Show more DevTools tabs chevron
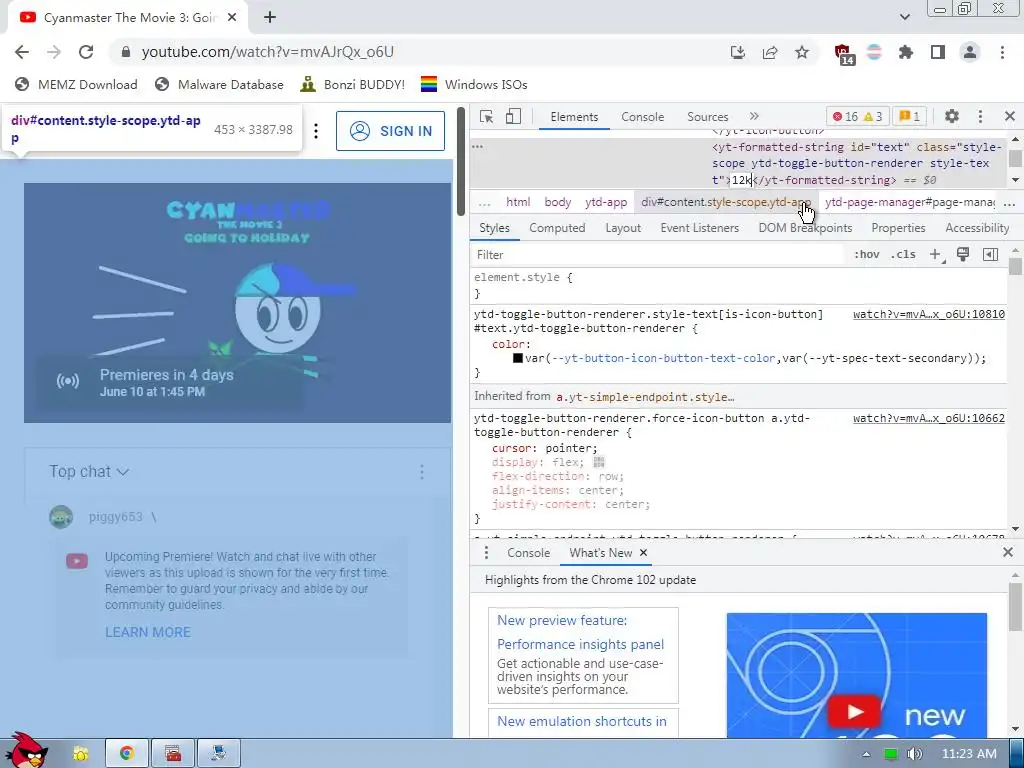 754,116
